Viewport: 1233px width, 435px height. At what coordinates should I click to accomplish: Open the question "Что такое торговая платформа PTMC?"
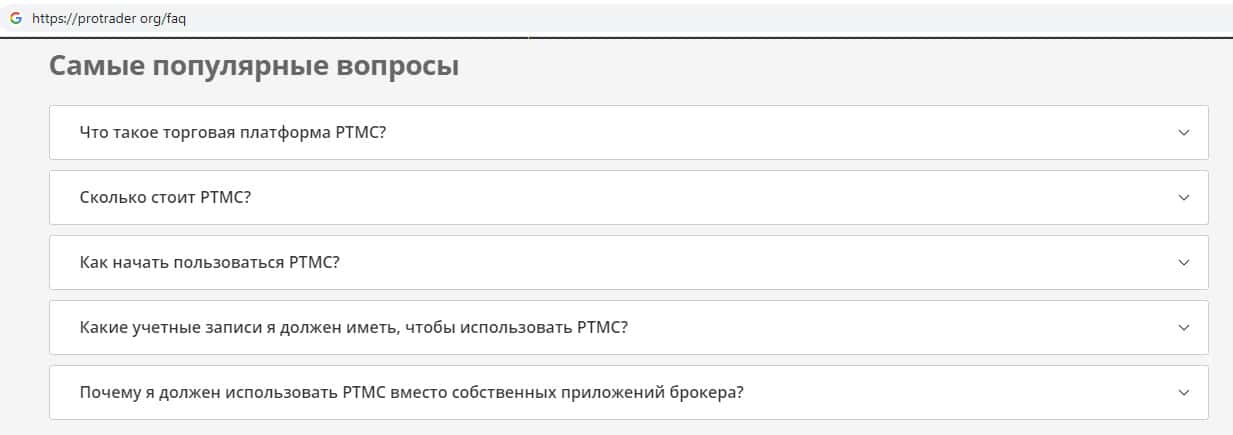(x=233, y=132)
